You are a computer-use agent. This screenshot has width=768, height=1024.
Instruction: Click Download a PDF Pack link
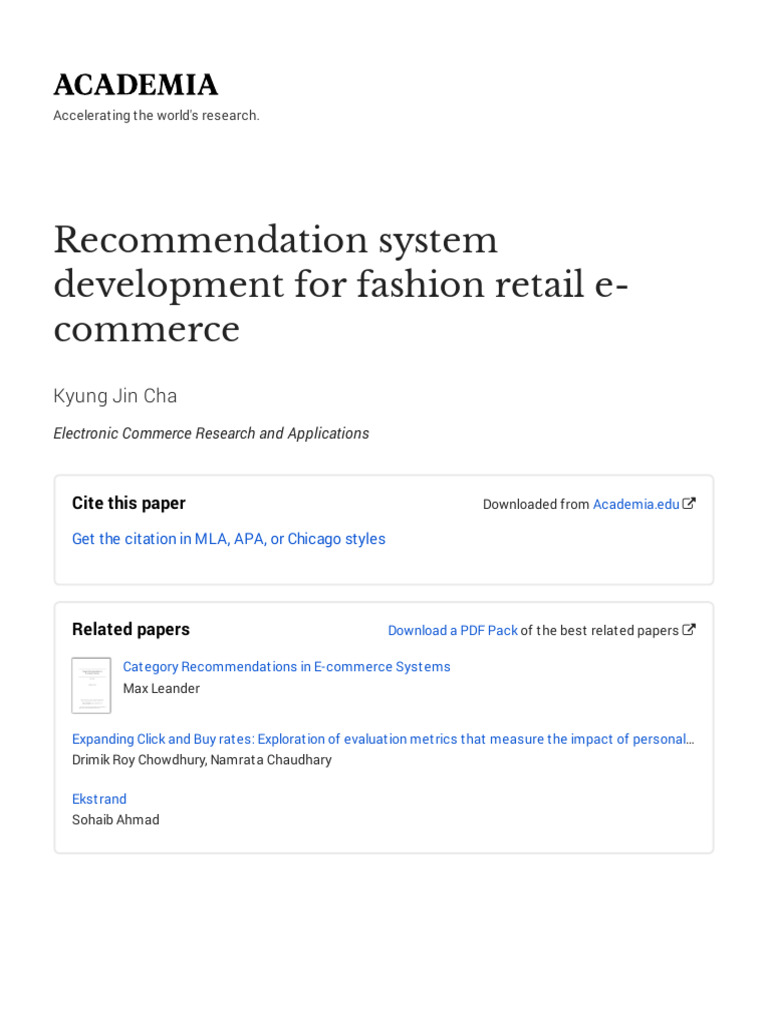pos(452,630)
